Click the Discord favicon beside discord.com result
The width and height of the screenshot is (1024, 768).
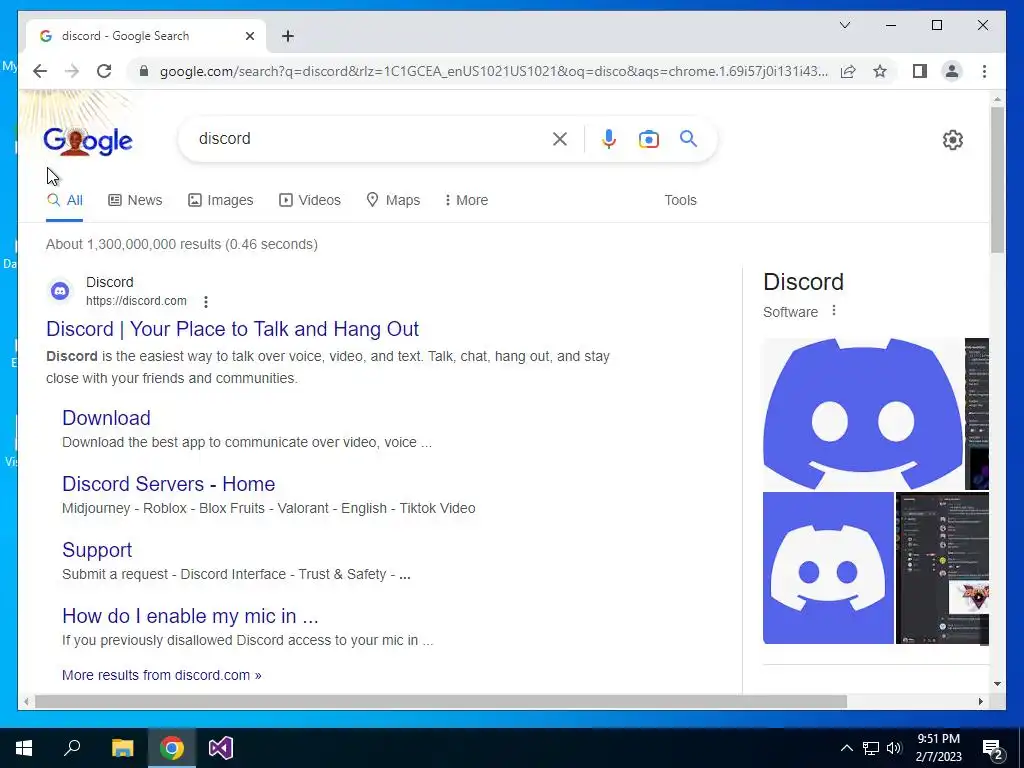click(x=60, y=291)
